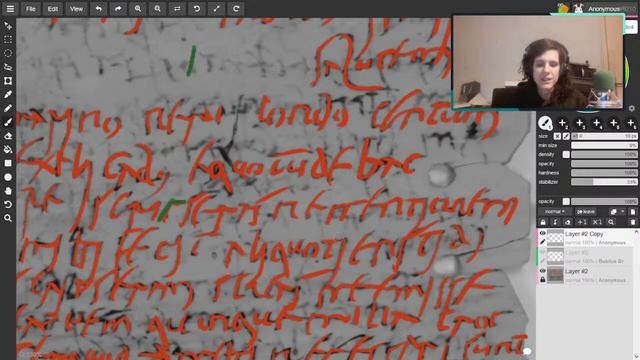640x360 pixels.
Task: Adjust the brush opacity slider
Action: (604, 164)
